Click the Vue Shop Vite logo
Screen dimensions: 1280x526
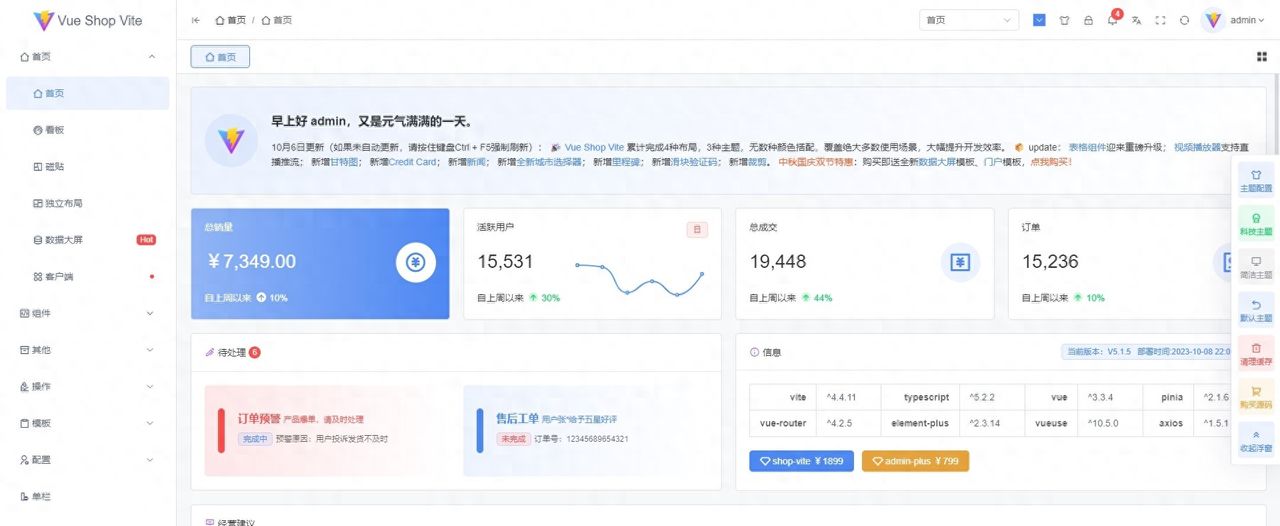(88, 20)
